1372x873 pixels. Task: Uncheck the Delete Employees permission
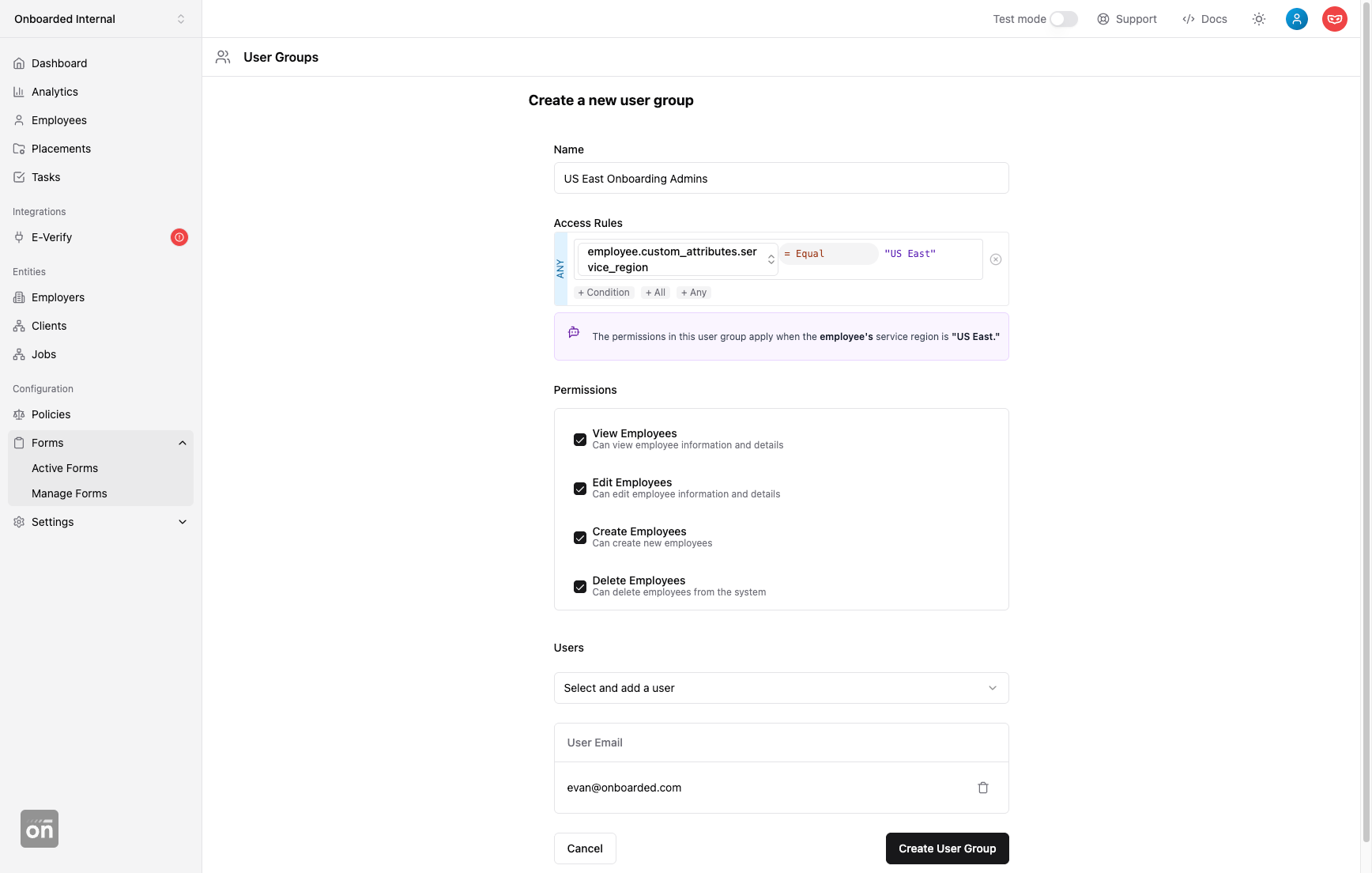pos(580,587)
